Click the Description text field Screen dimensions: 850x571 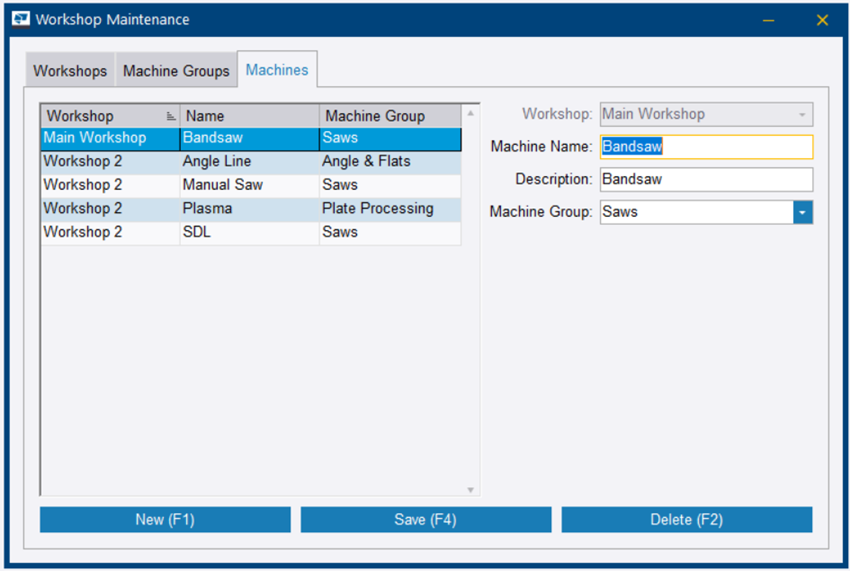pyautogui.click(x=706, y=180)
